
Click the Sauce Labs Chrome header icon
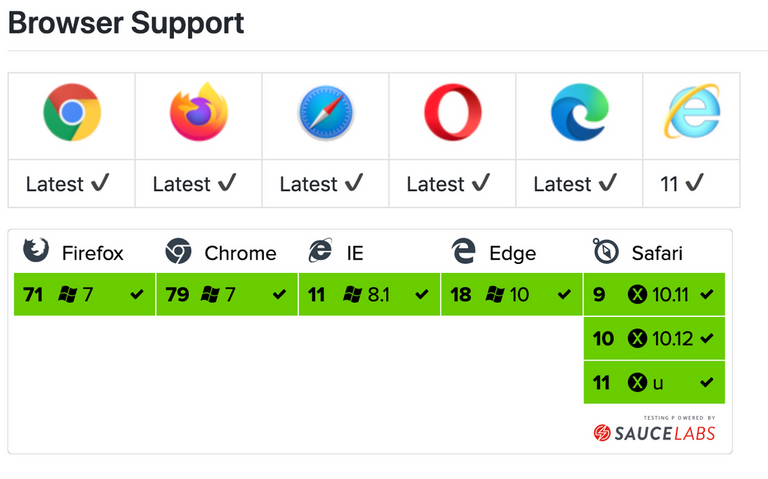pos(178,251)
